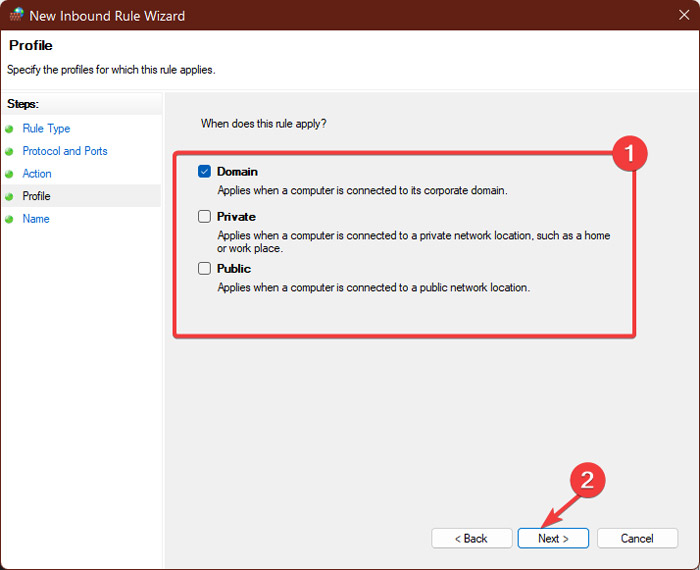
Task: Select the Profile step in sidebar
Action: tap(37, 196)
